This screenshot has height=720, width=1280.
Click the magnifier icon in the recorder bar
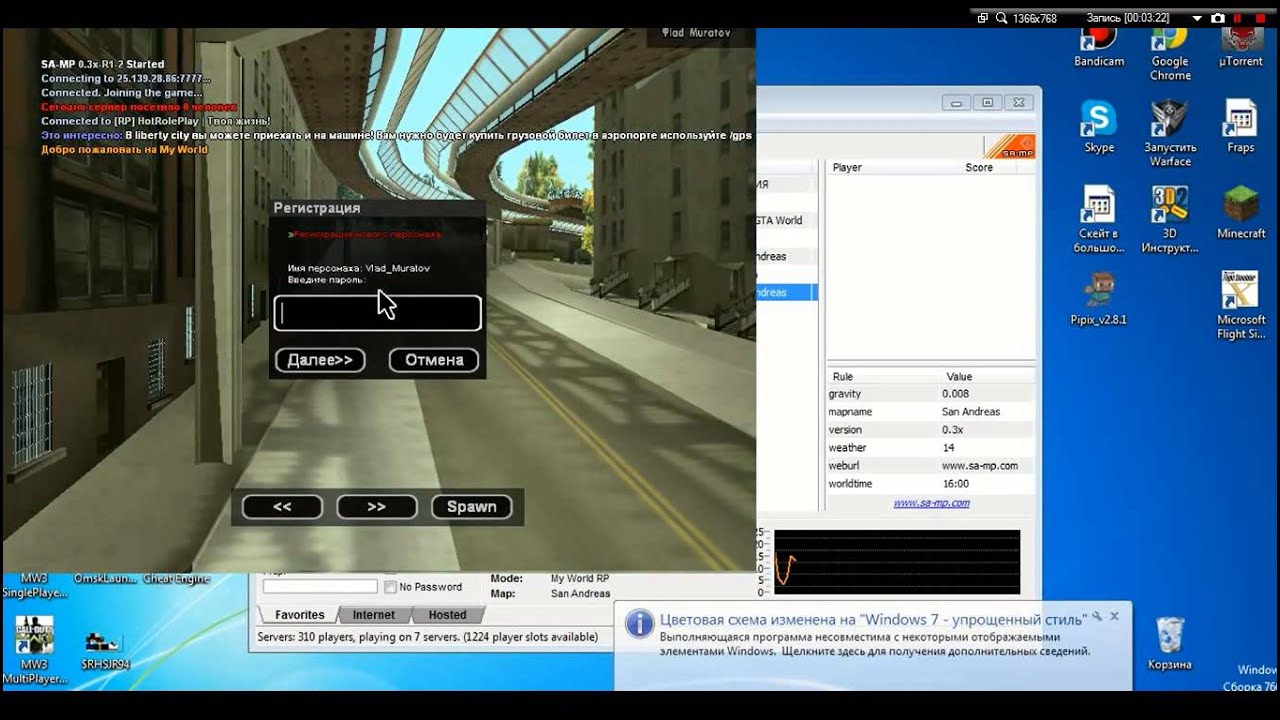click(x=1000, y=18)
